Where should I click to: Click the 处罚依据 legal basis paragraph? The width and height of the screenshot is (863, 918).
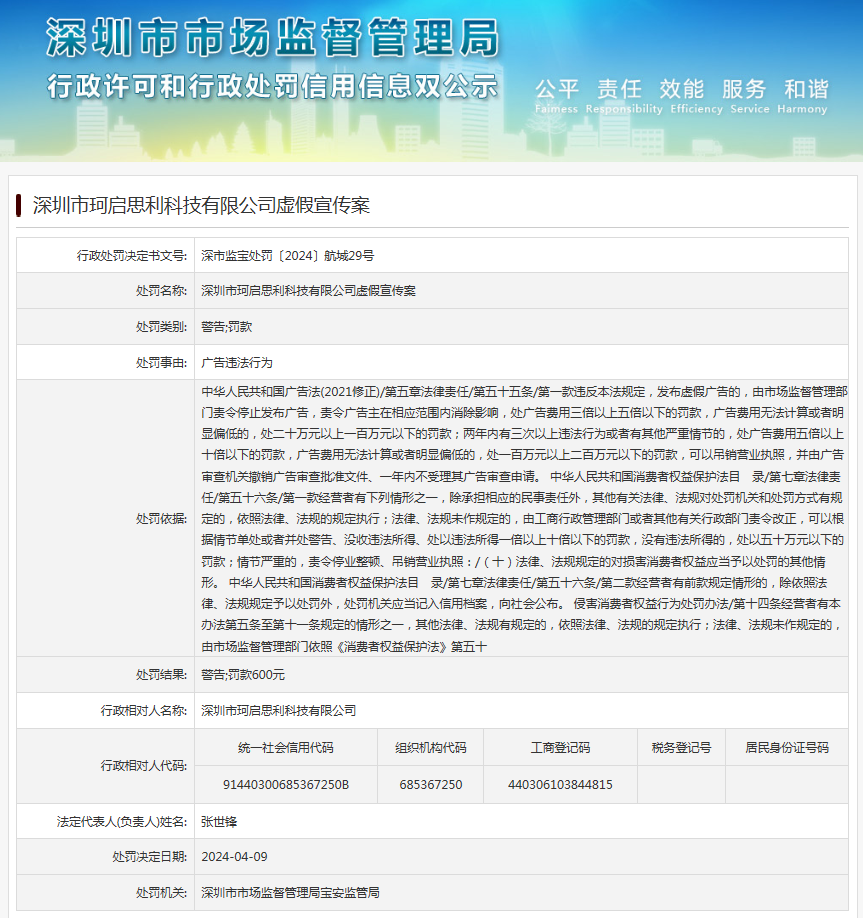pyautogui.click(x=523, y=518)
